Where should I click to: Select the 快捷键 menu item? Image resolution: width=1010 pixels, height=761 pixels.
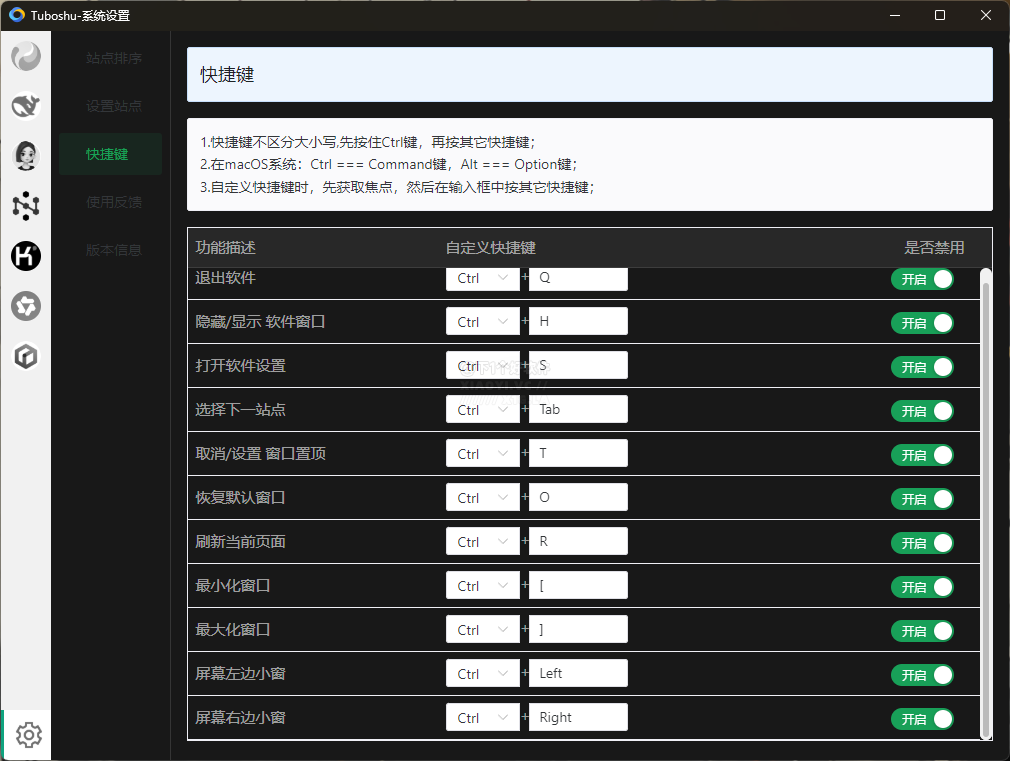pyautogui.click(x=110, y=154)
